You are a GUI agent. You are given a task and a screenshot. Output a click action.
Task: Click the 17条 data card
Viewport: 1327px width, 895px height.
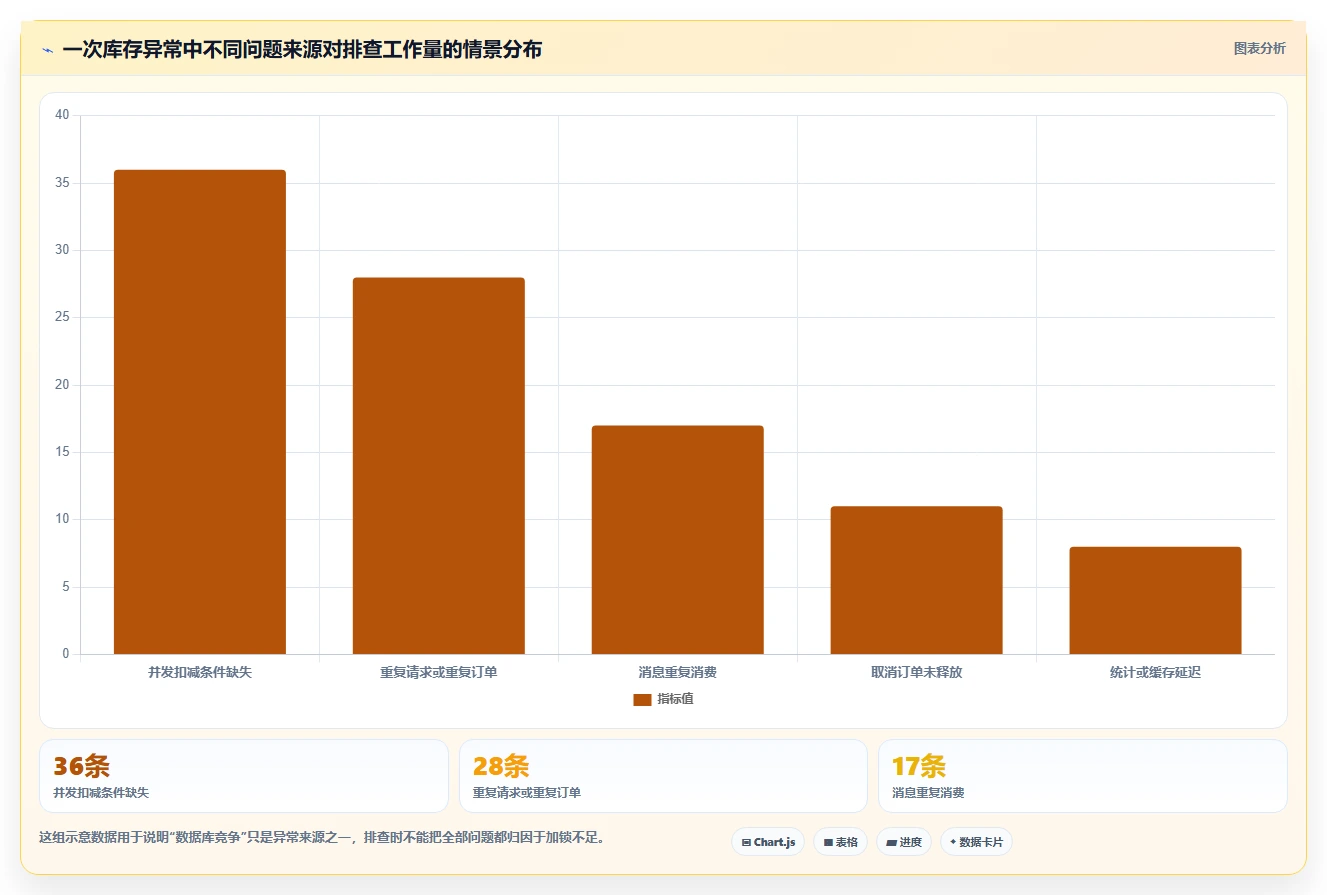1082,776
